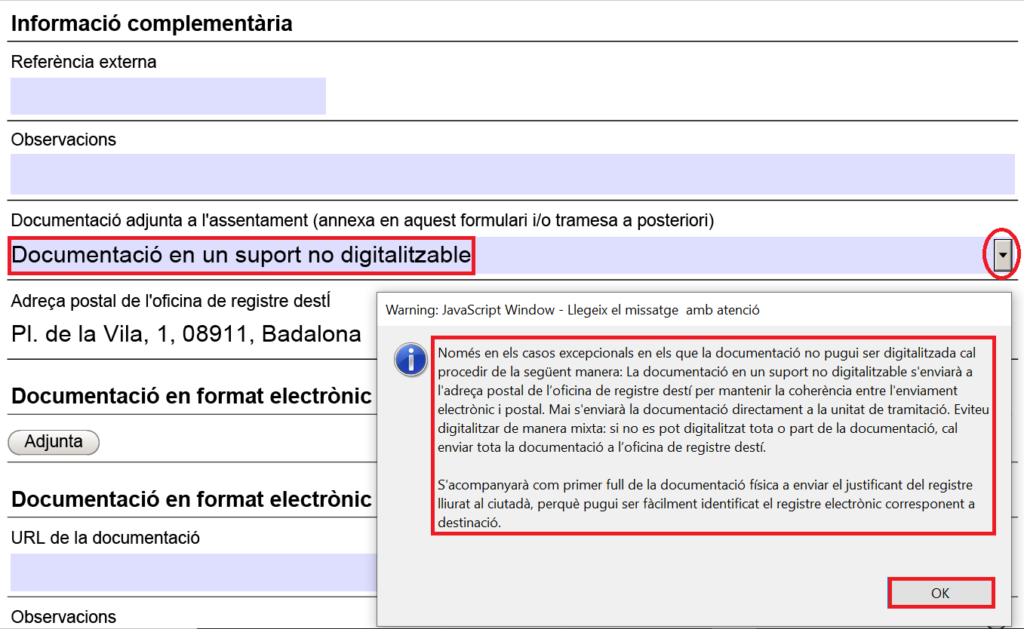
Task: Focus the URL de la documentació field
Action: click(x=190, y=573)
